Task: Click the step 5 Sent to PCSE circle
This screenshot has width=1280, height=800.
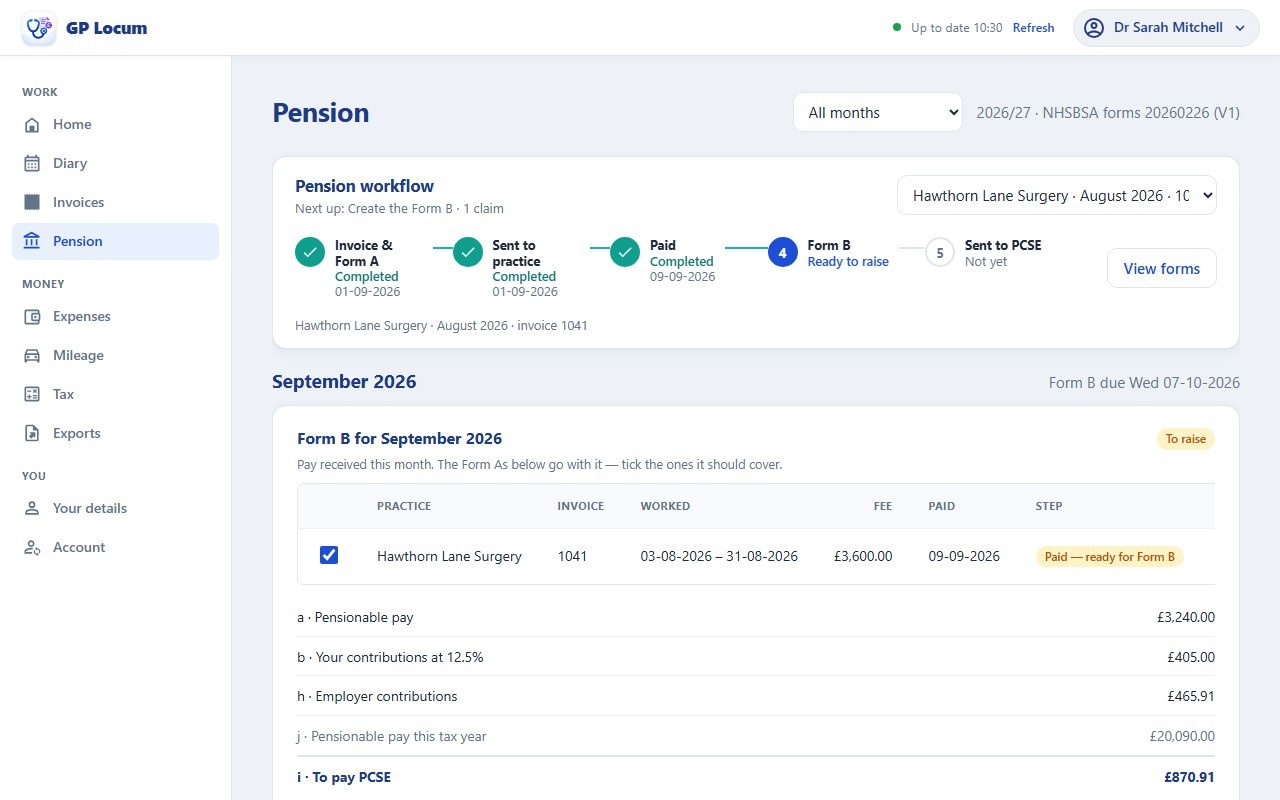Action: pyautogui.click(x=940, y=253)
